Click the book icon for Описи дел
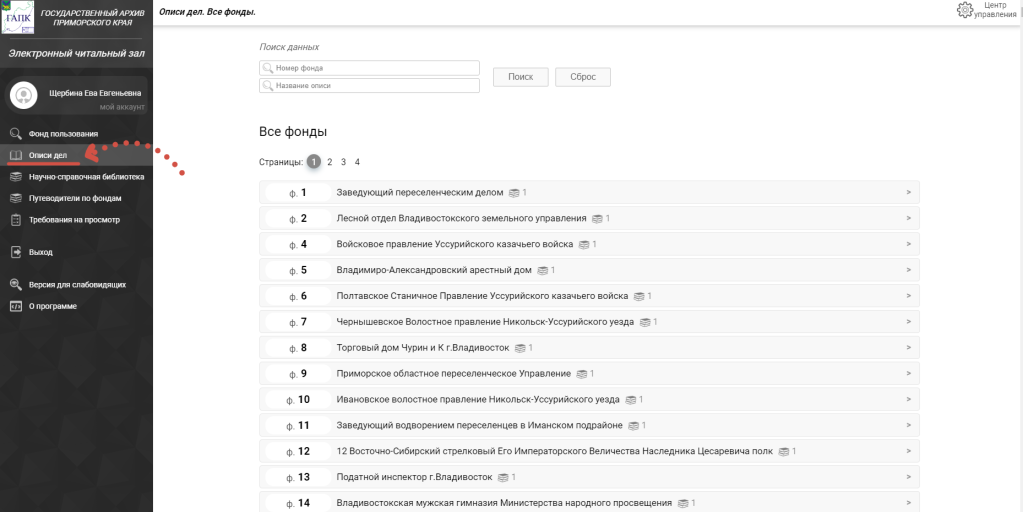The height and width of the screenshot is (512, 1023). pyautogui.click(x=15, y=155)
